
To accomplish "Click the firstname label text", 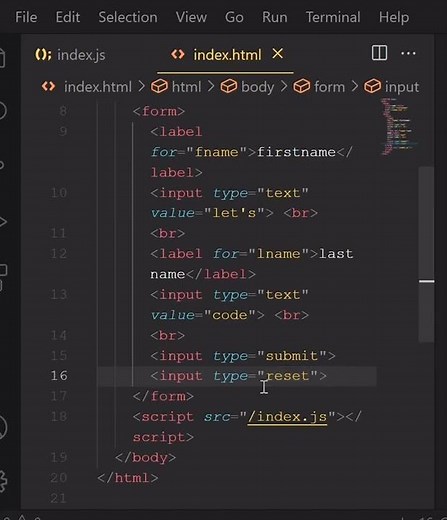I will point(296,152).
